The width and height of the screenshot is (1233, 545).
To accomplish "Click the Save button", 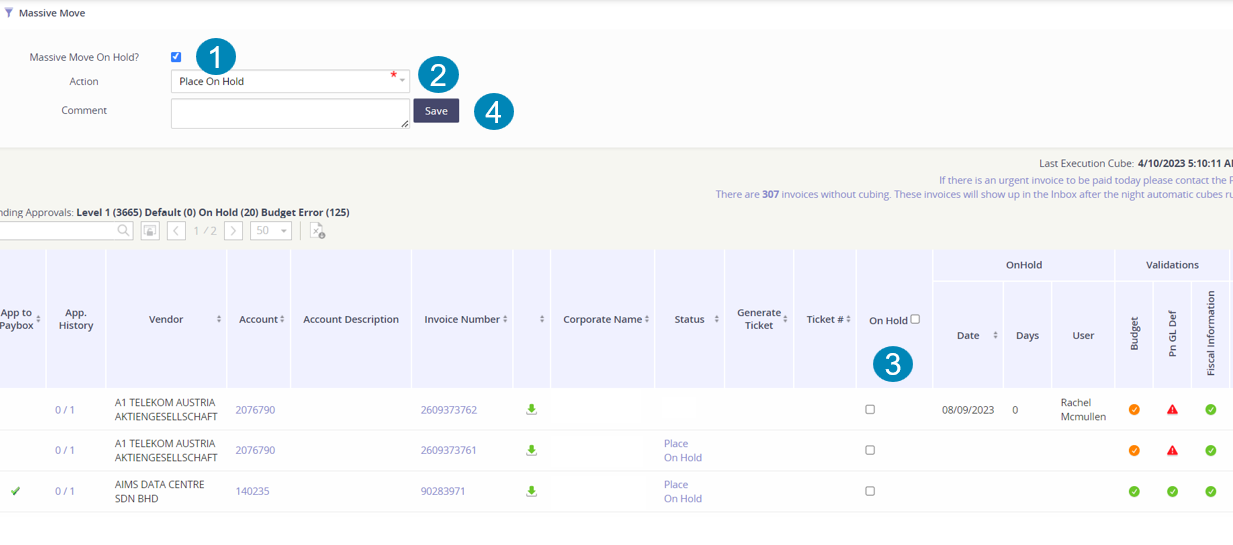I will 436,111.
